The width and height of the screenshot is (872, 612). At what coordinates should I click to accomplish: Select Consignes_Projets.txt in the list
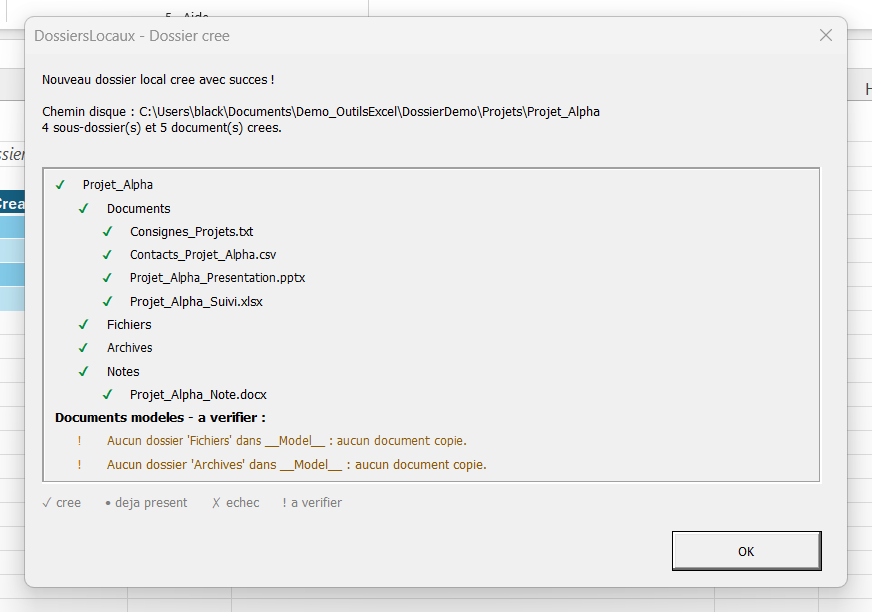point(191,231)
